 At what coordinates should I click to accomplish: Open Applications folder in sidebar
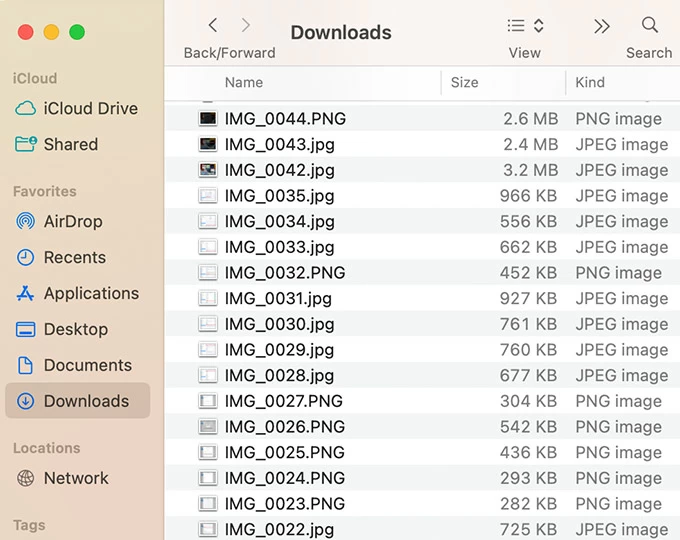[90, 293]
